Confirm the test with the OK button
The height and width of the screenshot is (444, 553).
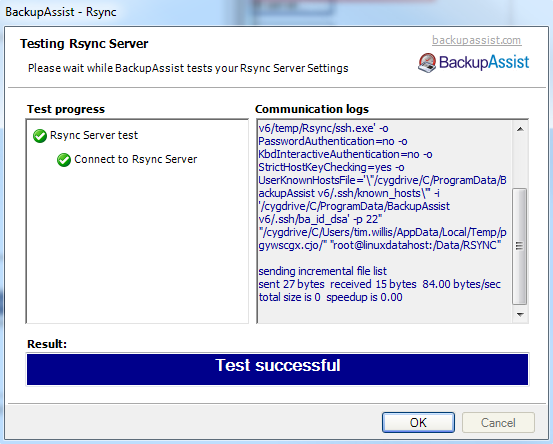[x=418, y=422]
